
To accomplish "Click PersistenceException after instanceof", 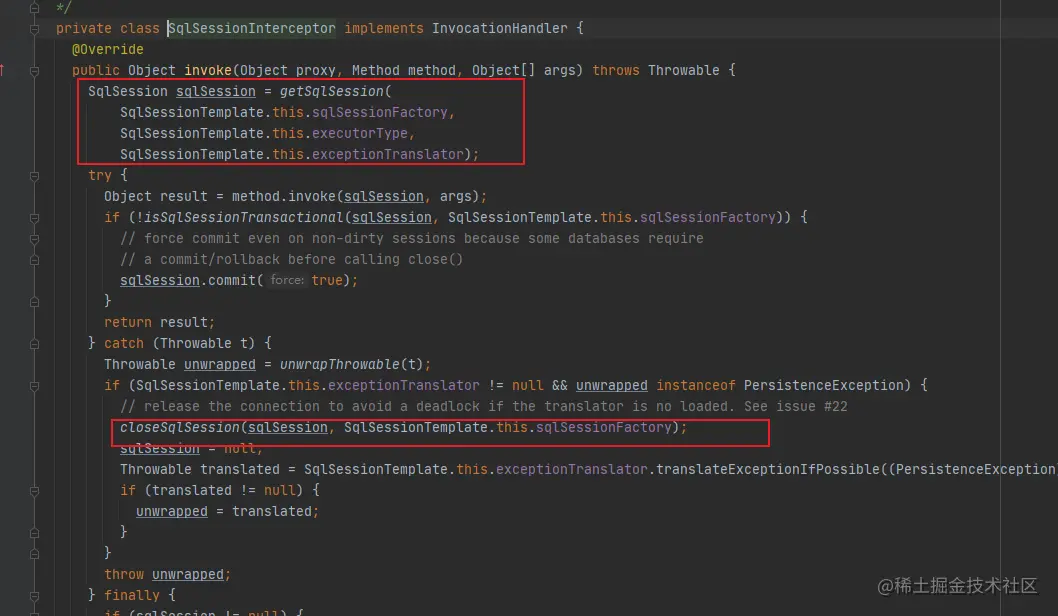I will tap(823, 385).
